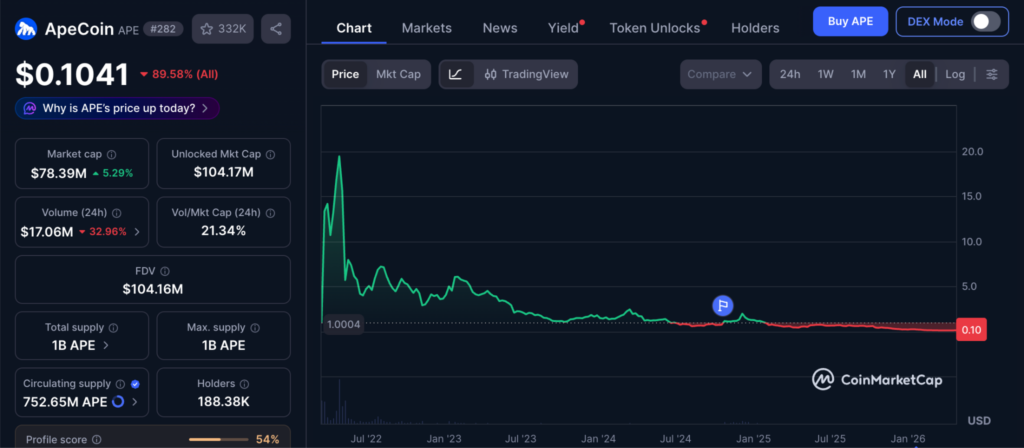The width and height of the screenshot is (1024, 448).
Task: Expand the Volume (24h) details arrow
Action: pos(136,232)
